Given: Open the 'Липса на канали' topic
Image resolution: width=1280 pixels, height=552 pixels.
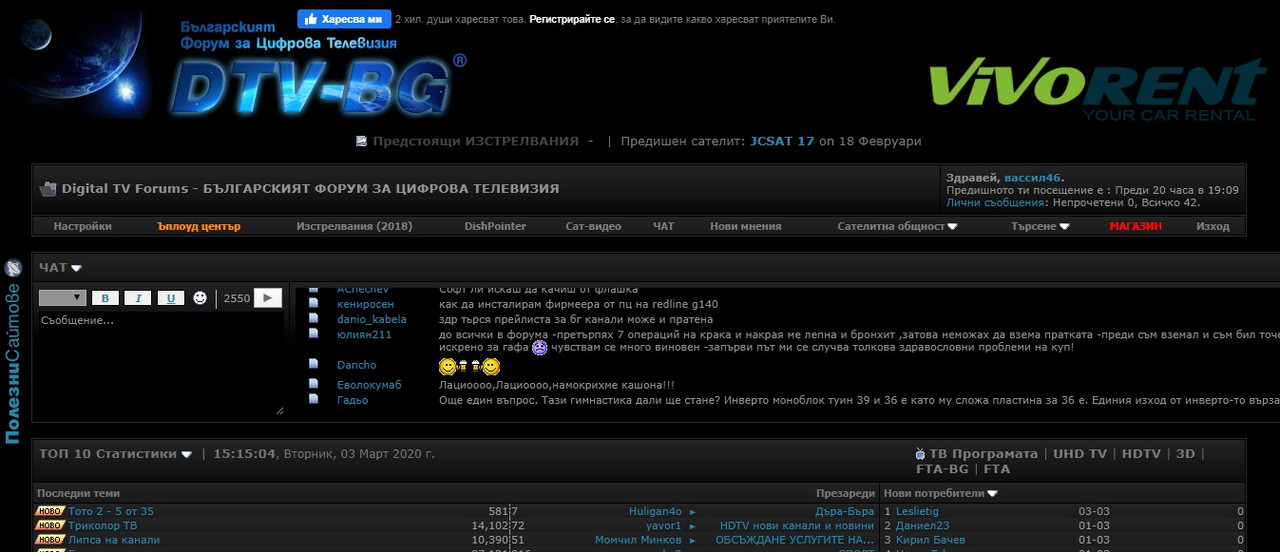Looking at the screenshot, I should coord(114,540).
